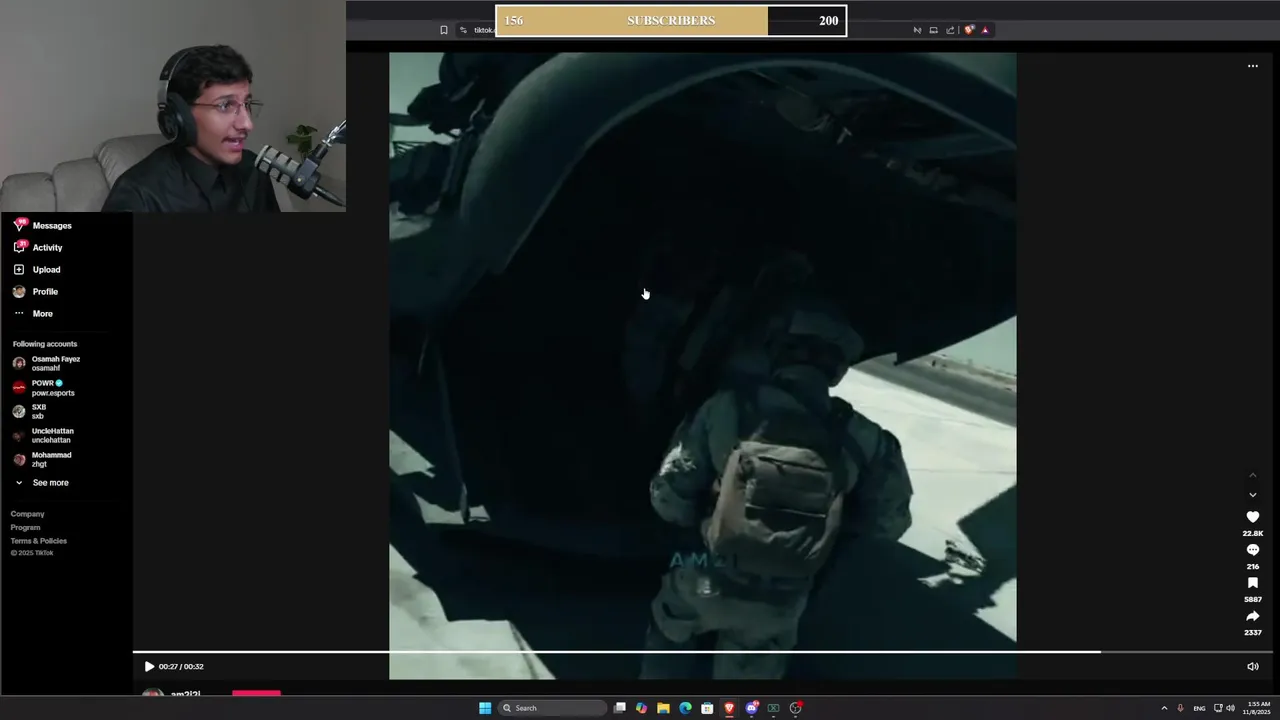This screenshot has height=720, width=1280.
Task: Open Mohammad zhgt following account
Action: point(42,460)
